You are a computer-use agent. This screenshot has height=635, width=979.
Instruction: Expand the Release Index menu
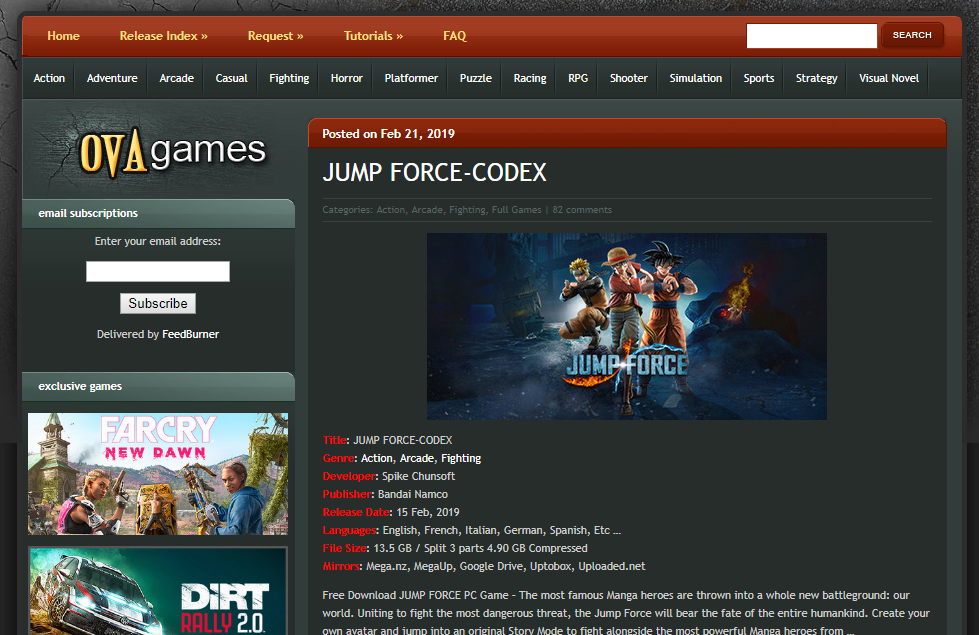point(163,35)
